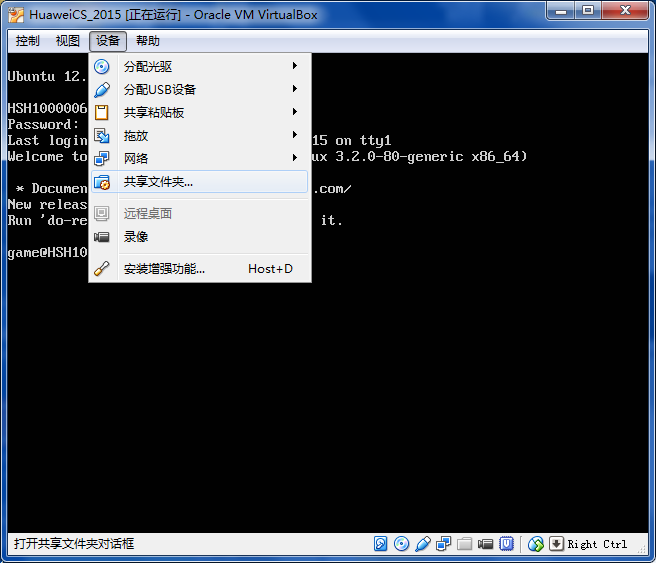Click the shared folders status bar icon

coord(464,544)
